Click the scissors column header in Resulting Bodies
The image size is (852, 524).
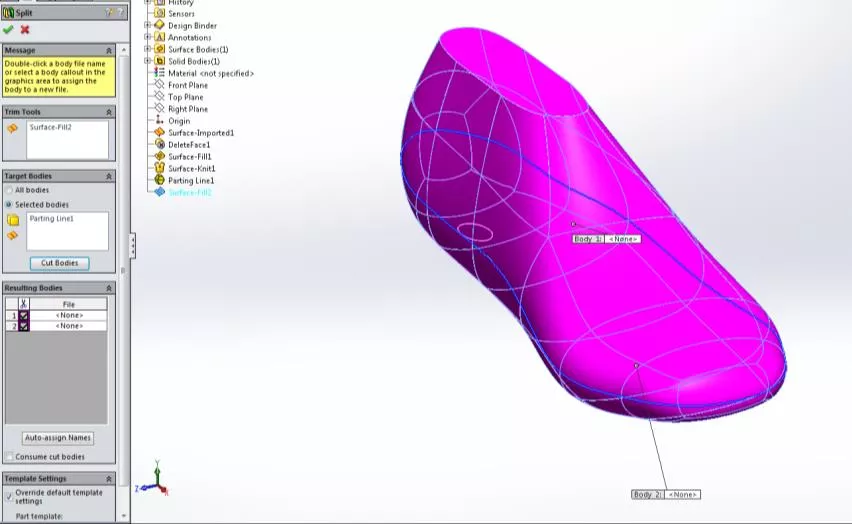[x=23, y=304]
